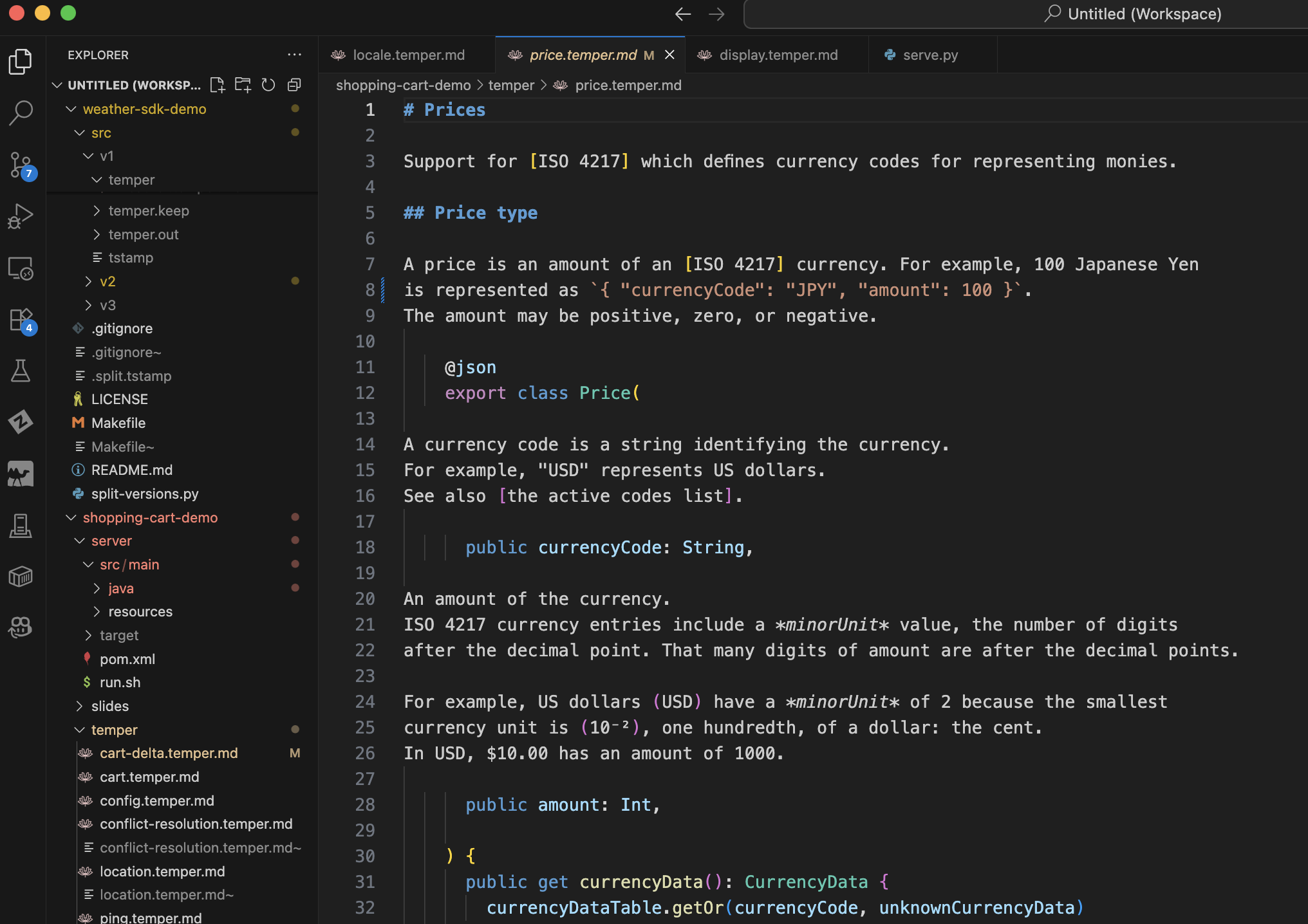Open explorer more actions ellipsis menu
The height and width of the screenshot is (924, 1308).
coord(294,55)
